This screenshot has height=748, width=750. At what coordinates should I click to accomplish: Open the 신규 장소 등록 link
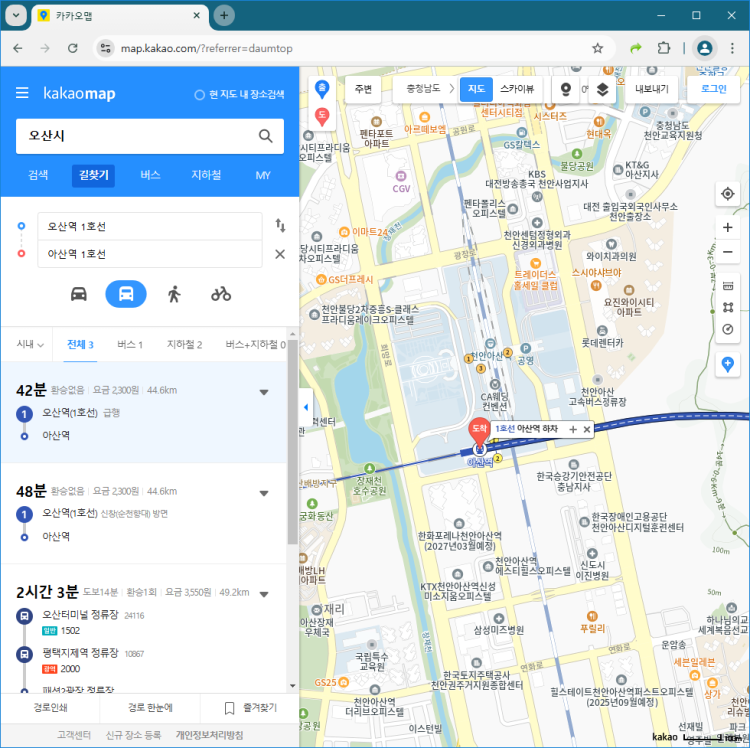133,735
